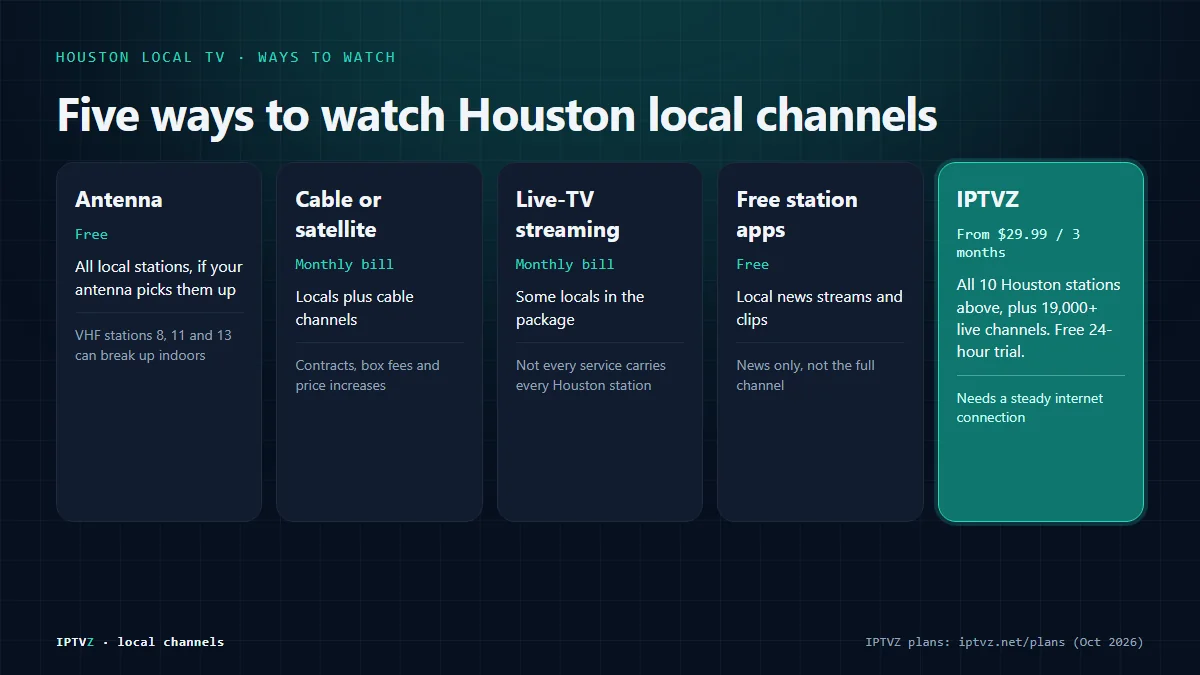Click 'All local stations, if your antenna picks them up'
Screen dimensions: 1200x675
point(159,278)
